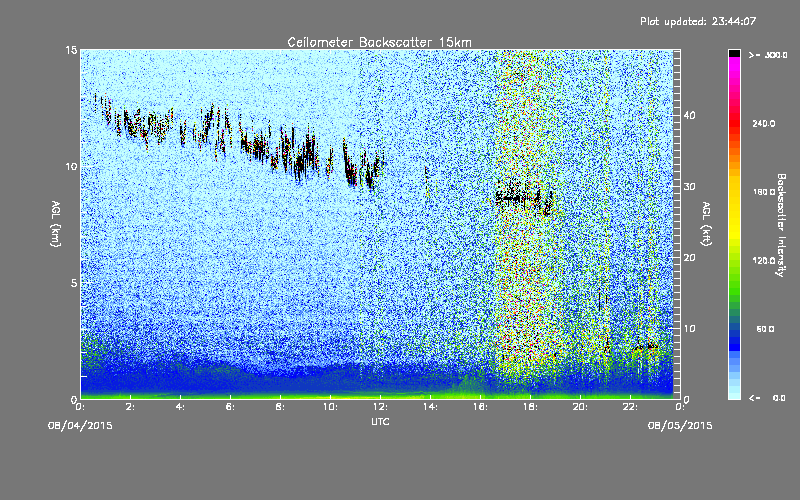
Task: Click the 40 kft tick on the right axis
Action: [689, 115]
